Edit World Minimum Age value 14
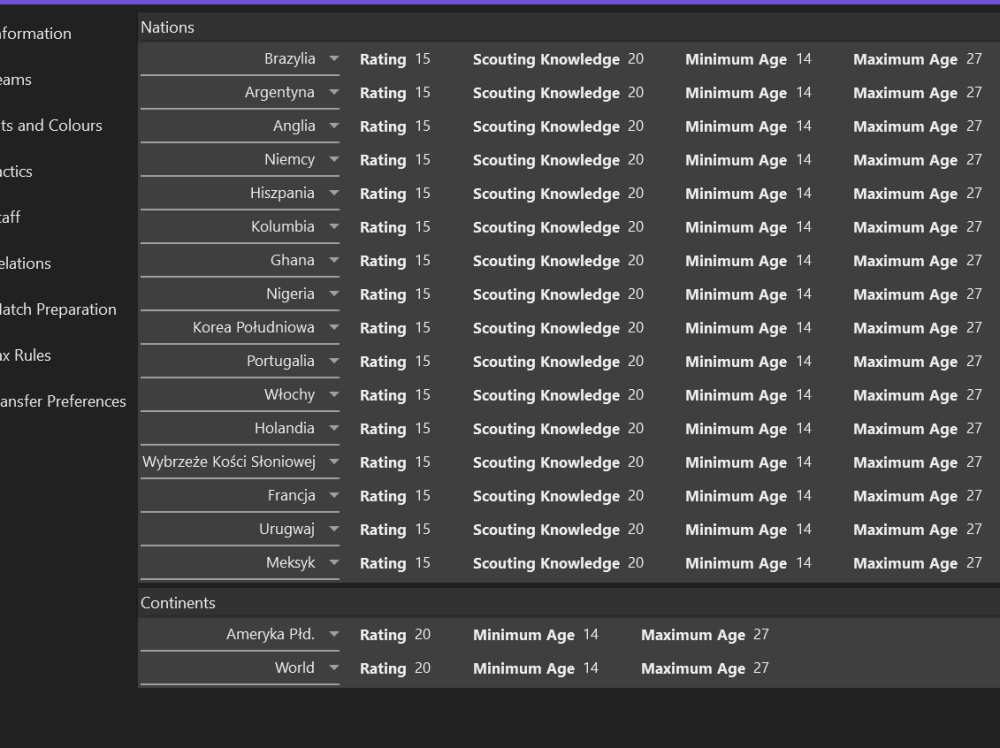 [x=591, y=668]
